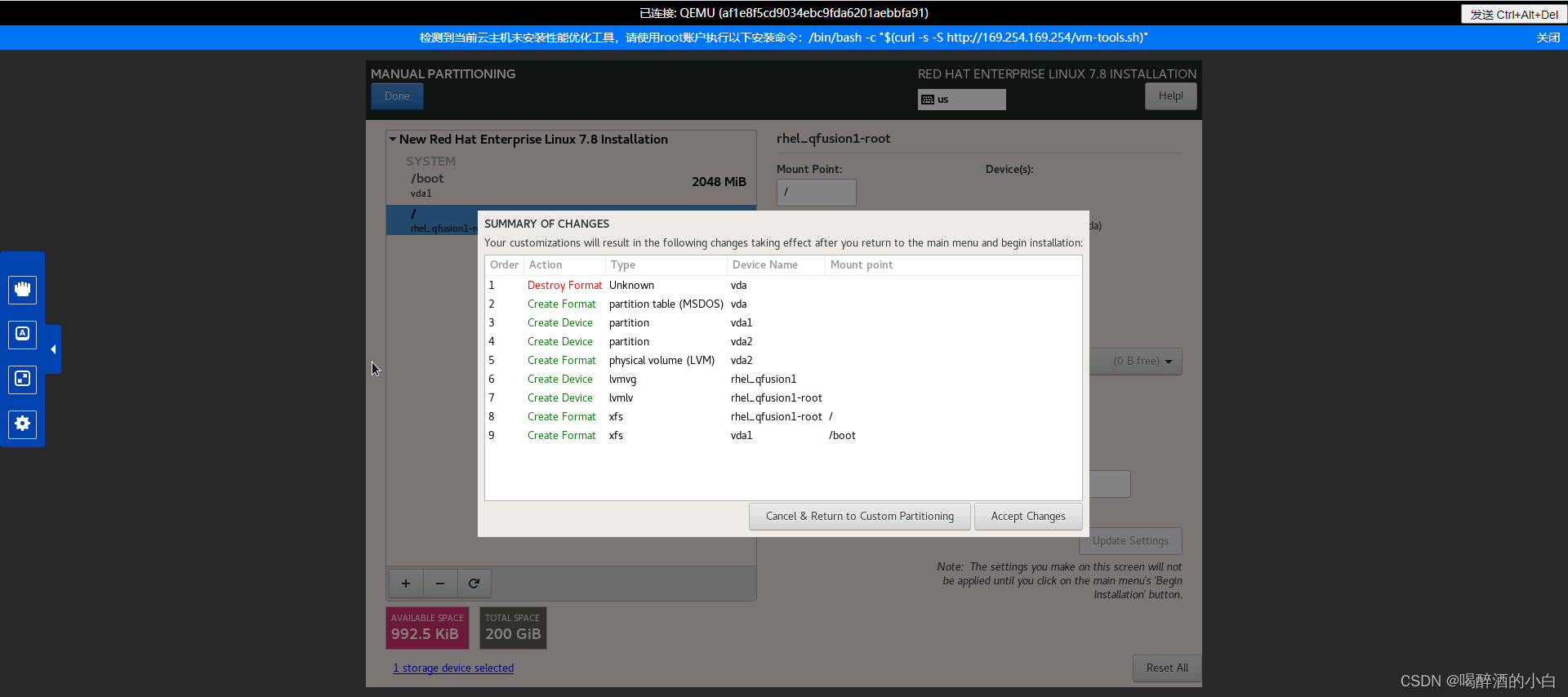Click the Action column header
Viewport: 1568px width, 697px height.
tap(564, 265)
